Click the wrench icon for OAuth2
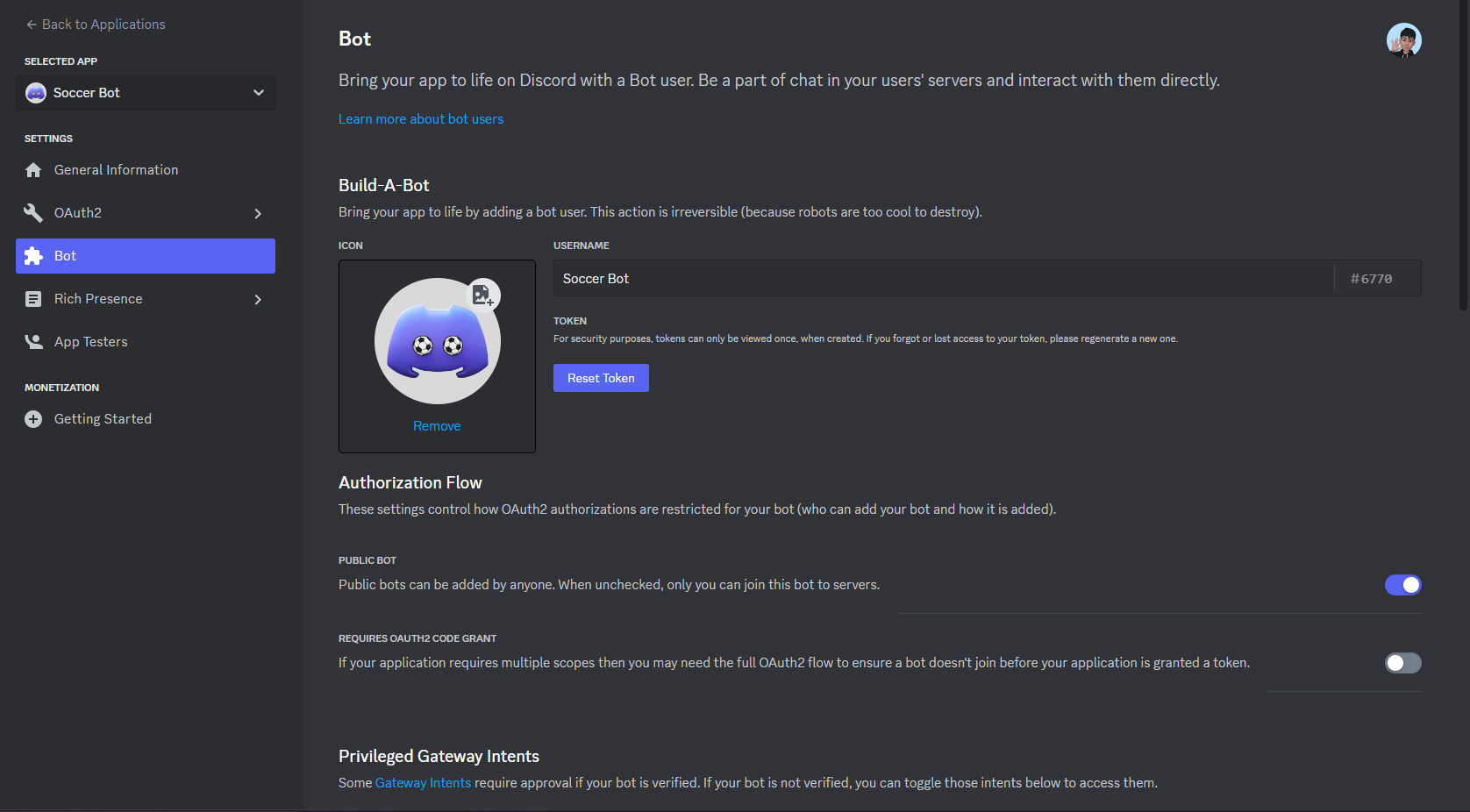 pos(33,213)
